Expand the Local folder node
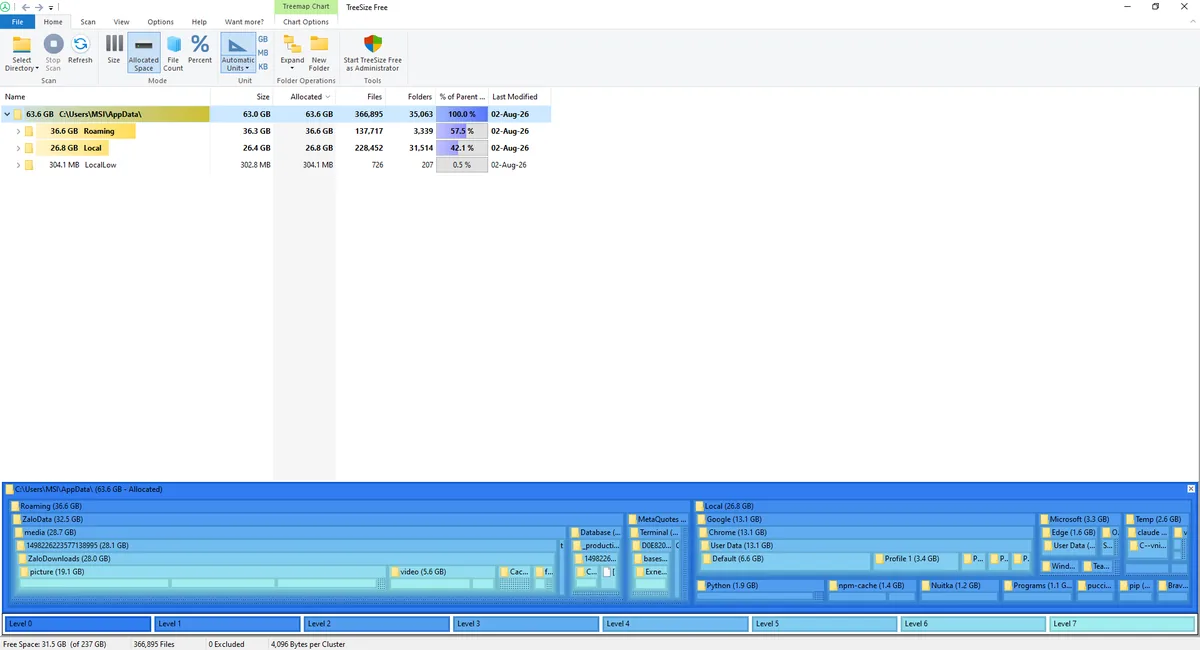1200x650 pixels. tap(18, 148)
